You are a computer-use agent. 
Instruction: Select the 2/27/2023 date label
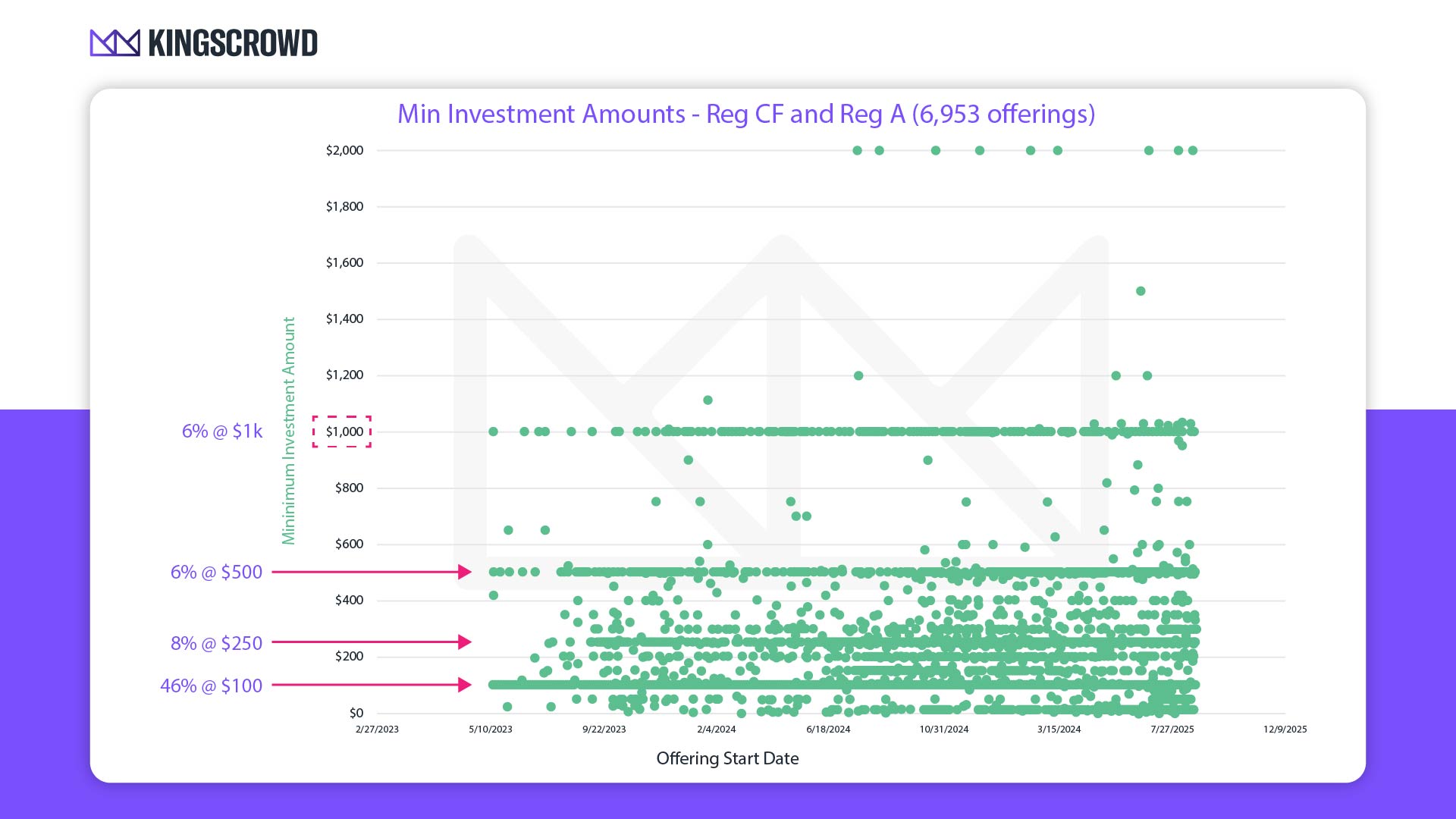click(x=378, y=729)
